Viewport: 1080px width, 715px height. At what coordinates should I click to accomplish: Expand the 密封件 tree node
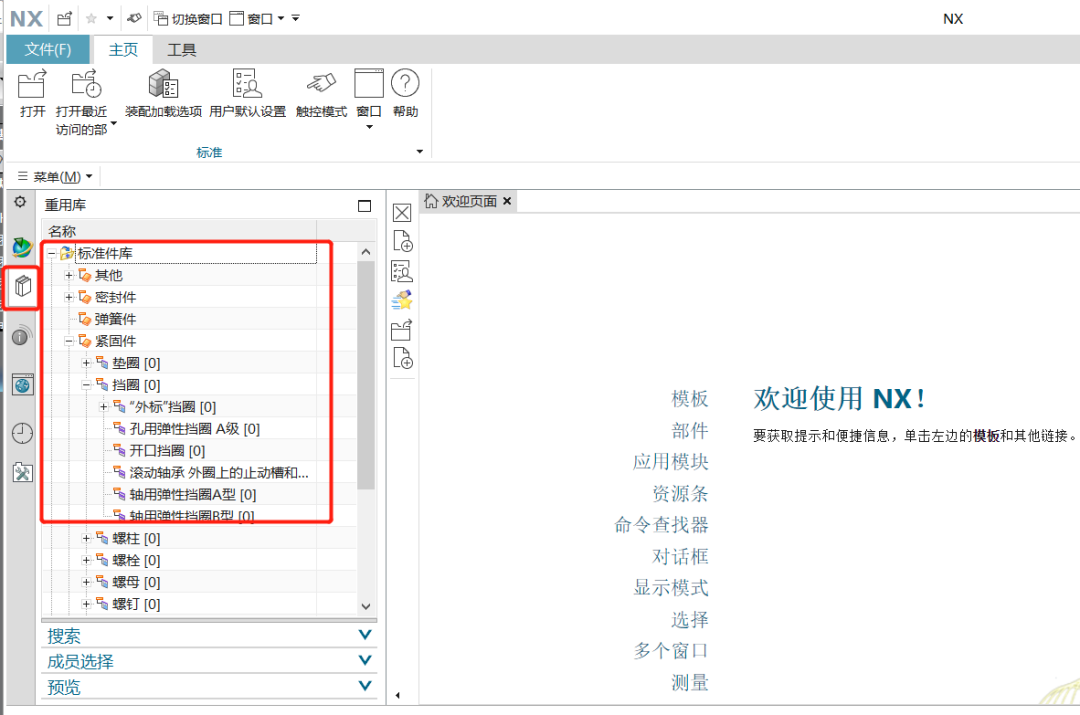click(x=69, y=297)
